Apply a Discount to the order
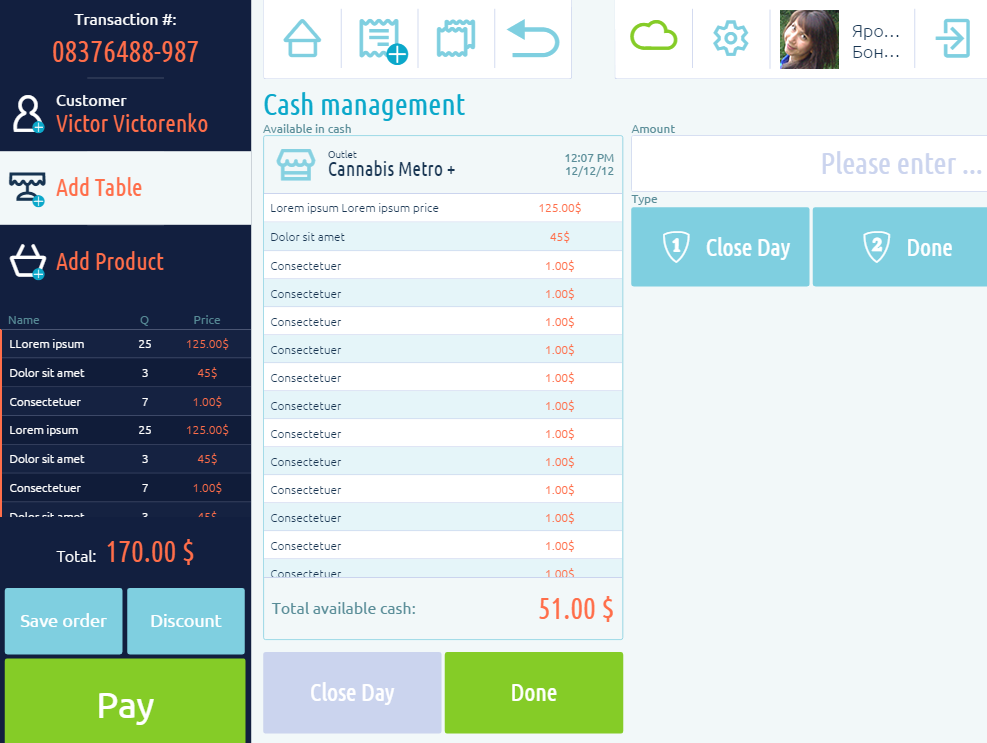 186,621
